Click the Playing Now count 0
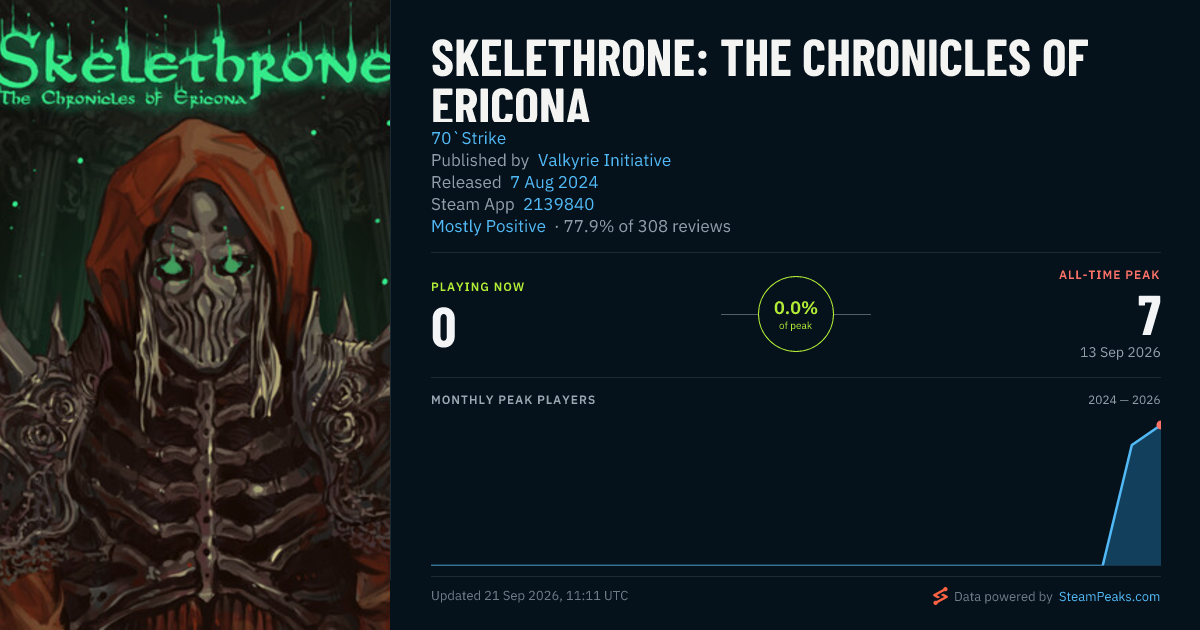 click(444, 328)
